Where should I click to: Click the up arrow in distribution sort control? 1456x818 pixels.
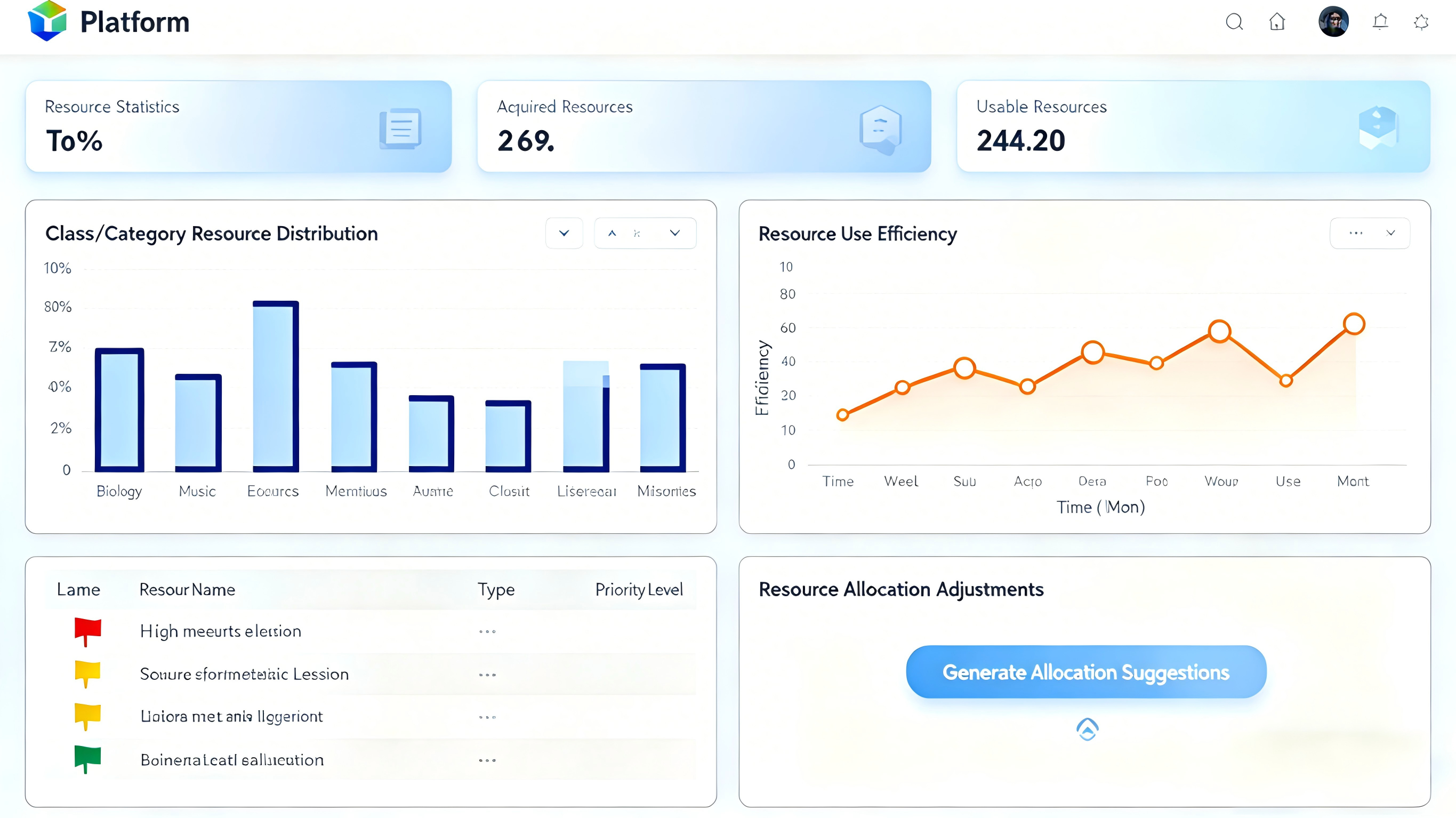[612, 233]
